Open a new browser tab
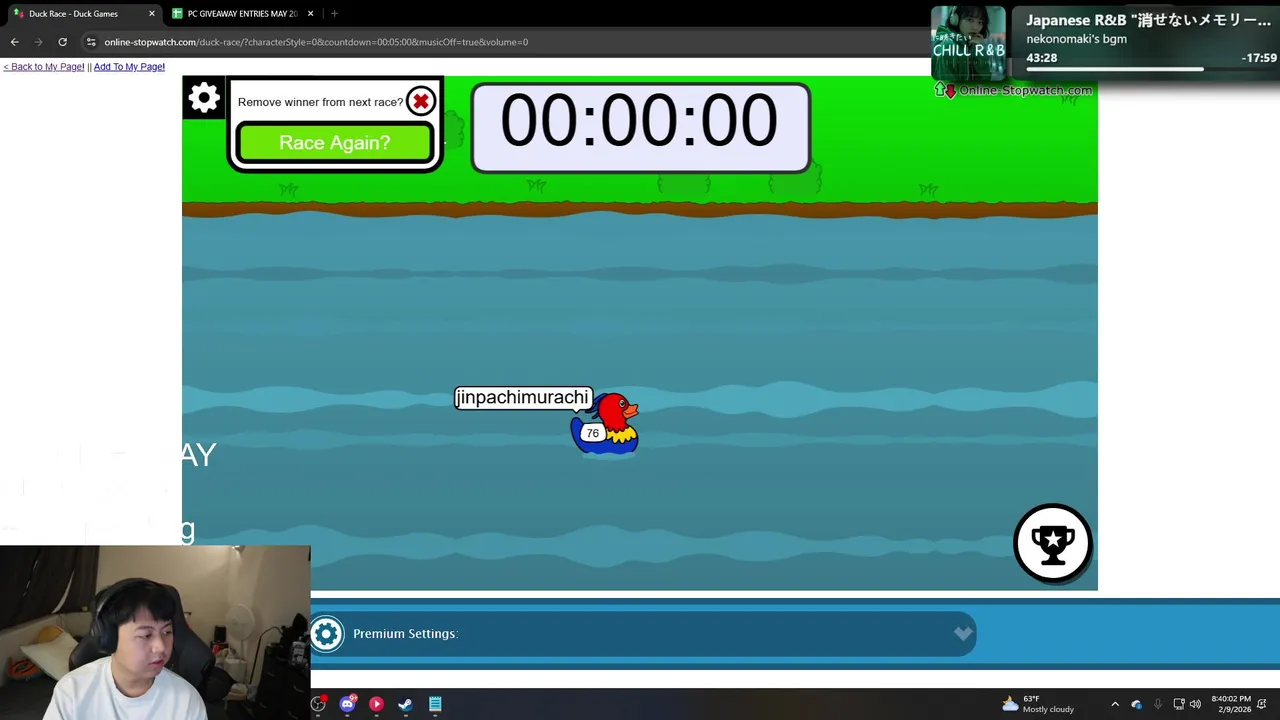The height and width of the screenshot is (720, 1280). (334, 14)
